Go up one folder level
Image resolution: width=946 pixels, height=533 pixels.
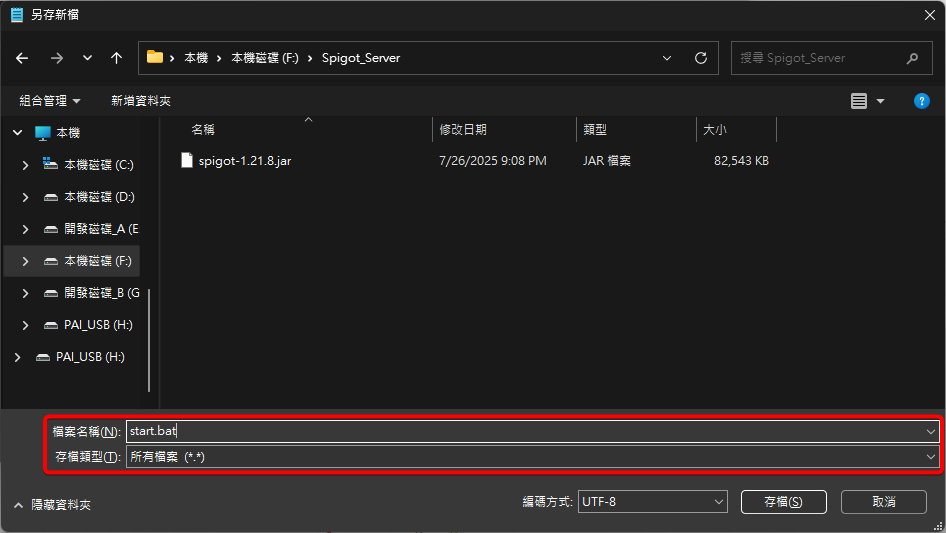pos(116,58)
